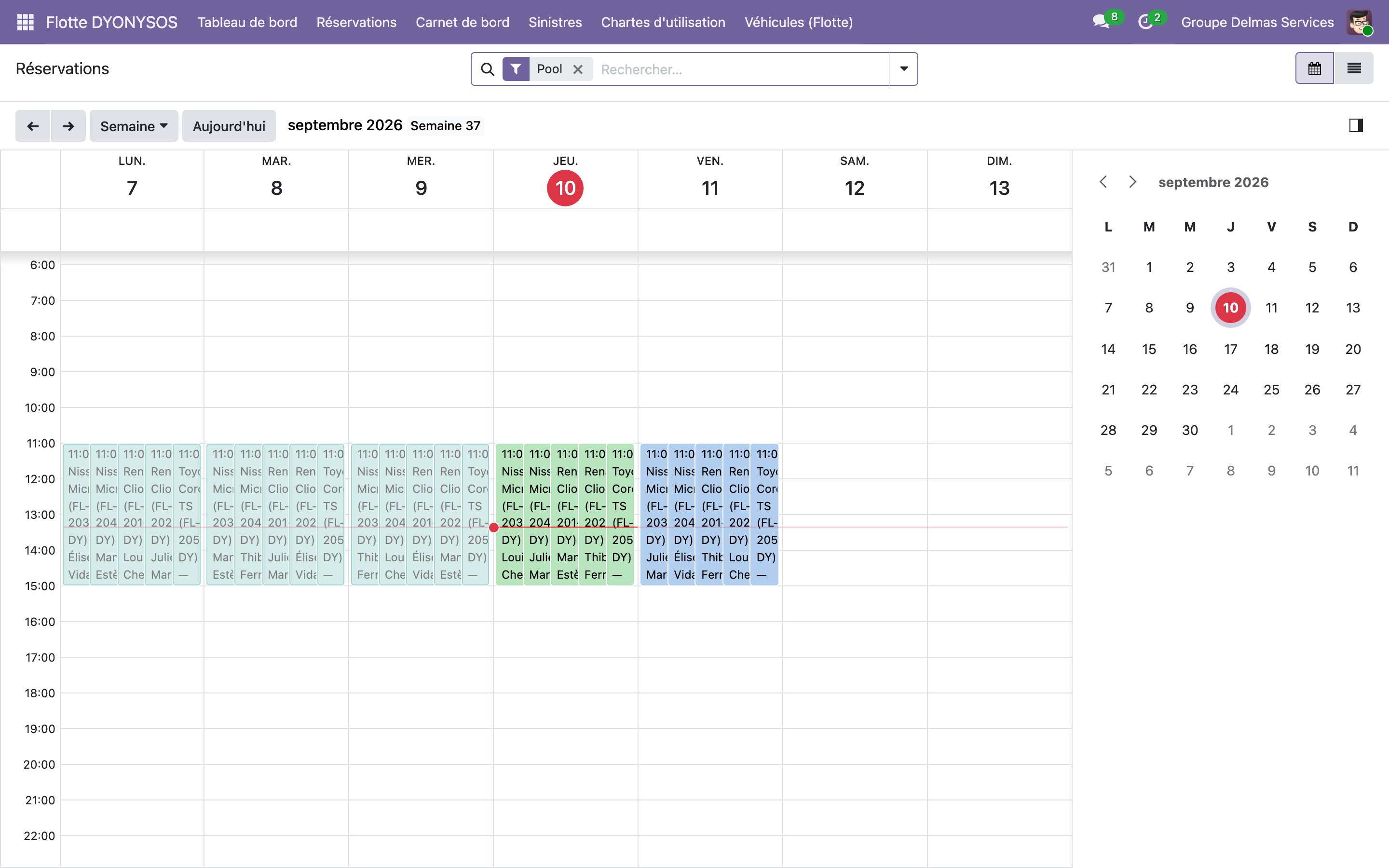Open the user avatar menu
This screenshot has width=1389, height=868.
coord(1359,22)
